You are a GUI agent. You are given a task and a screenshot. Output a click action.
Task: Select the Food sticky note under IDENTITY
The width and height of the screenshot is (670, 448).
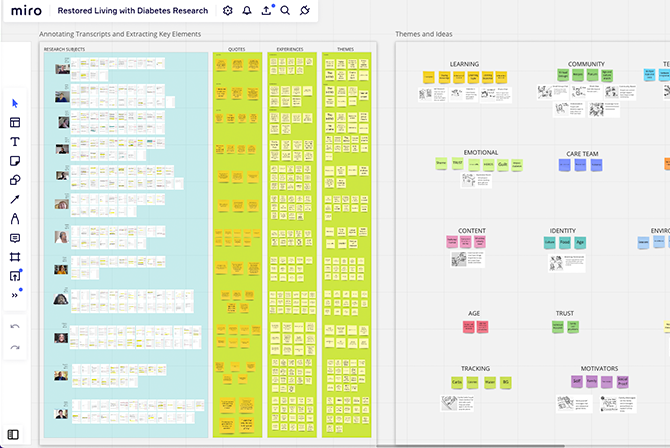565,242
